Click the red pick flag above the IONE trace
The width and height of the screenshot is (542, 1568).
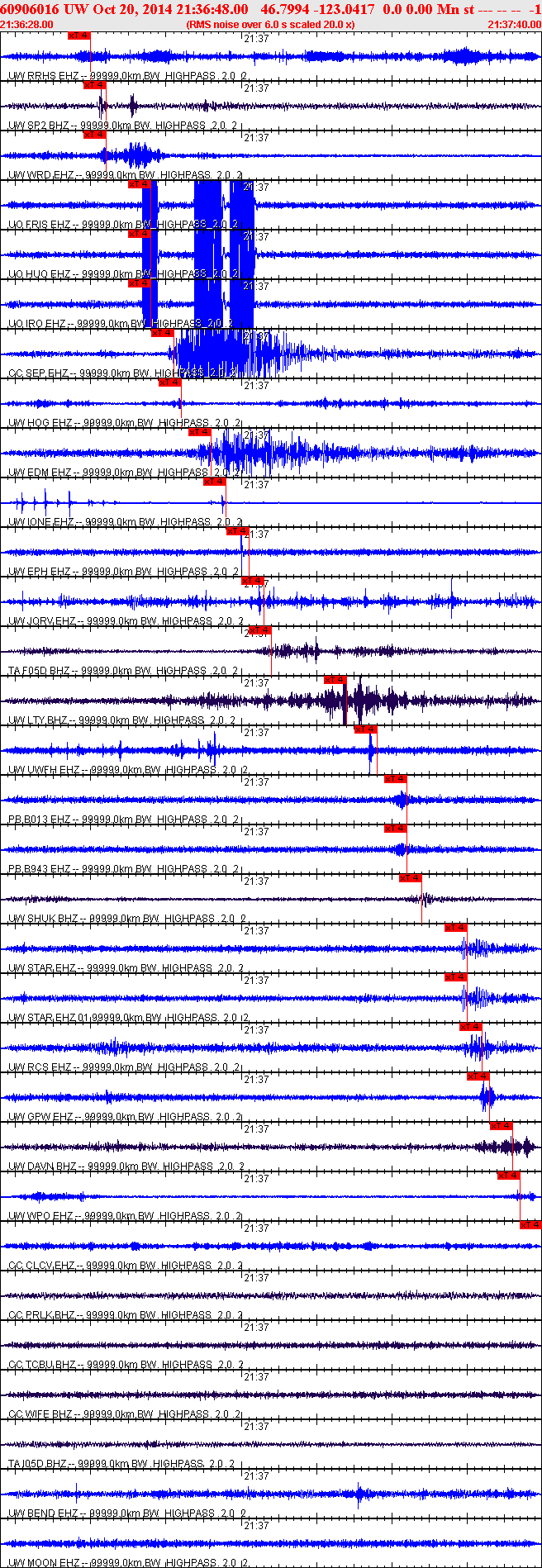pyautogui.click(x=214, y=482)
